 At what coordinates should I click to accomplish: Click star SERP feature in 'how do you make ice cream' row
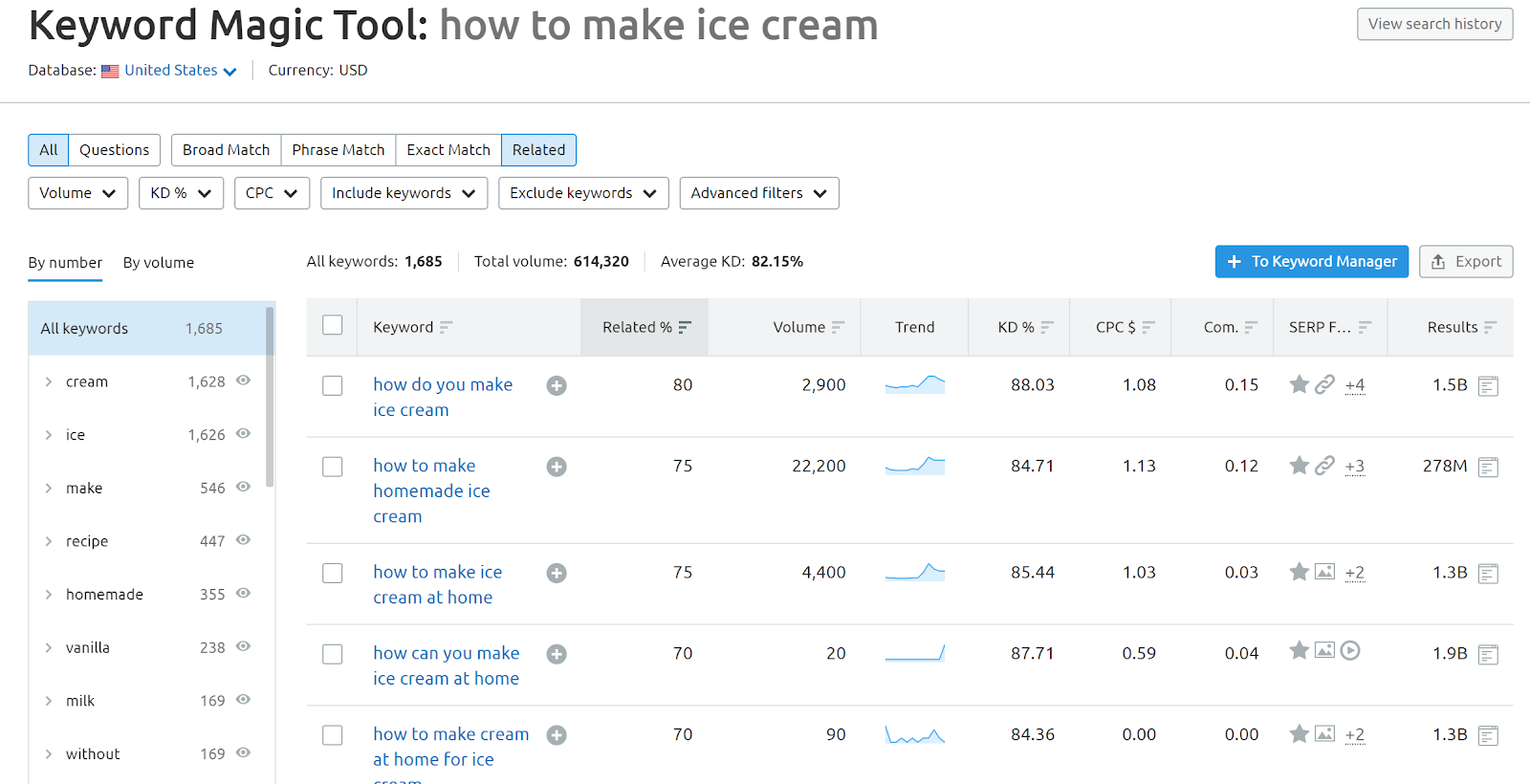[x=1299, y=384]
